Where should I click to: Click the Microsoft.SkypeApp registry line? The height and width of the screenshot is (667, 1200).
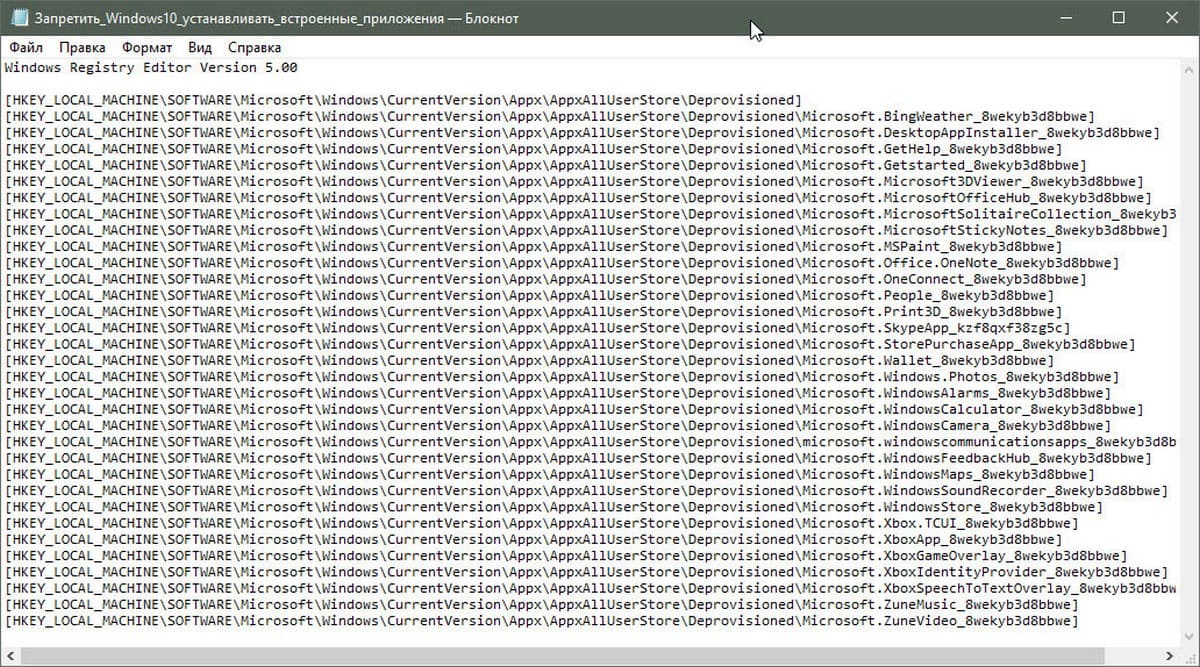click(537, 328)
